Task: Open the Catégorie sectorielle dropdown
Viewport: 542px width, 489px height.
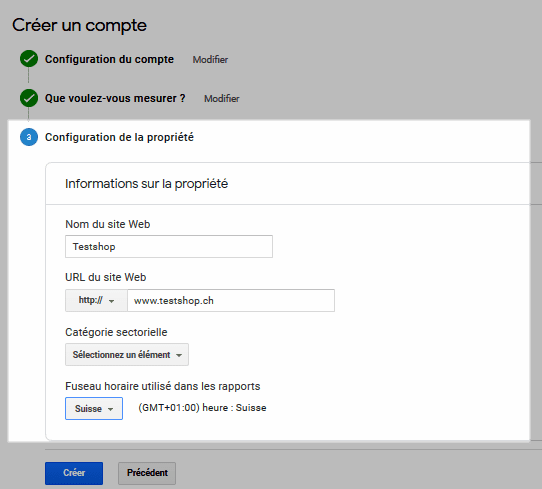Action: [127, 355]
